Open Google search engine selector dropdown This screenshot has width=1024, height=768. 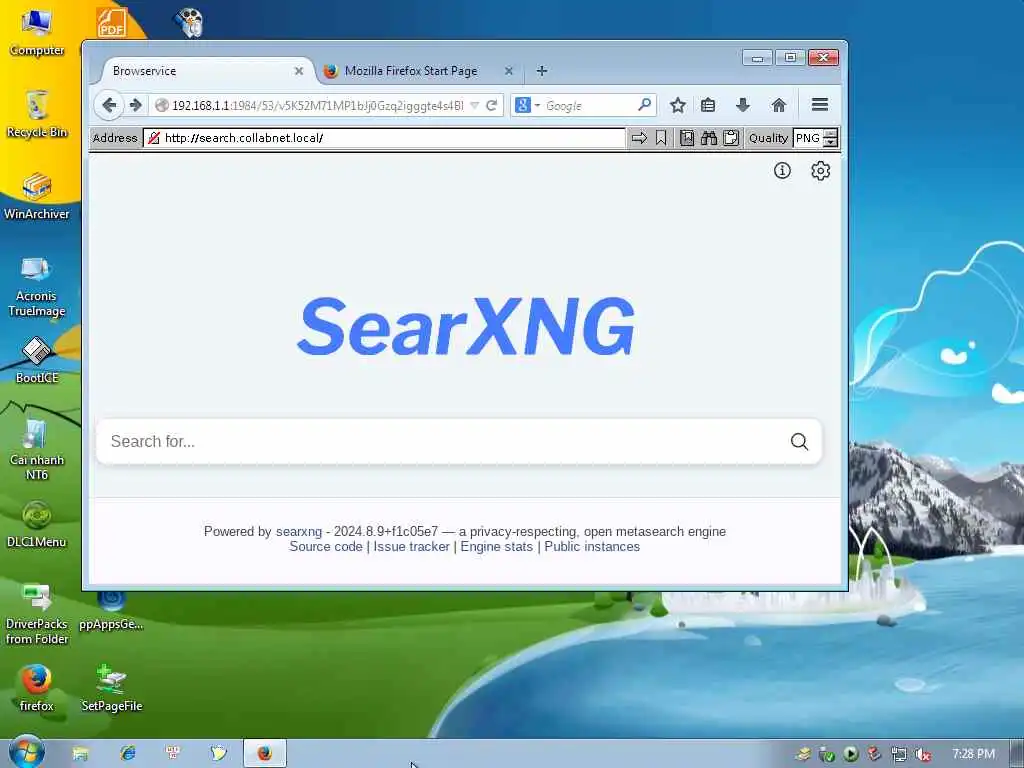pyautogui.click(x=527, y=105)
